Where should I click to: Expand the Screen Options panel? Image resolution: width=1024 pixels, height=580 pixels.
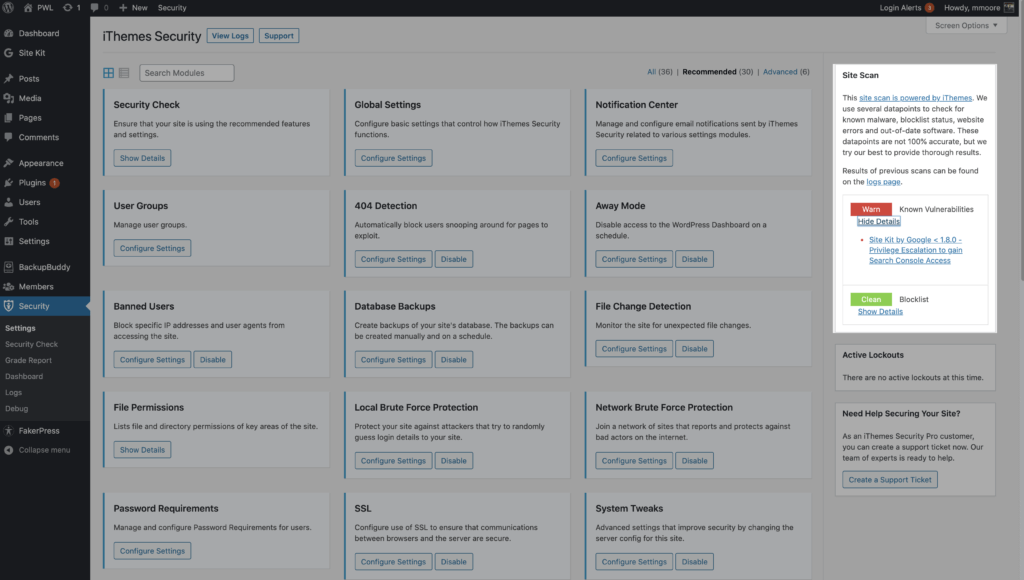(966, 25)
